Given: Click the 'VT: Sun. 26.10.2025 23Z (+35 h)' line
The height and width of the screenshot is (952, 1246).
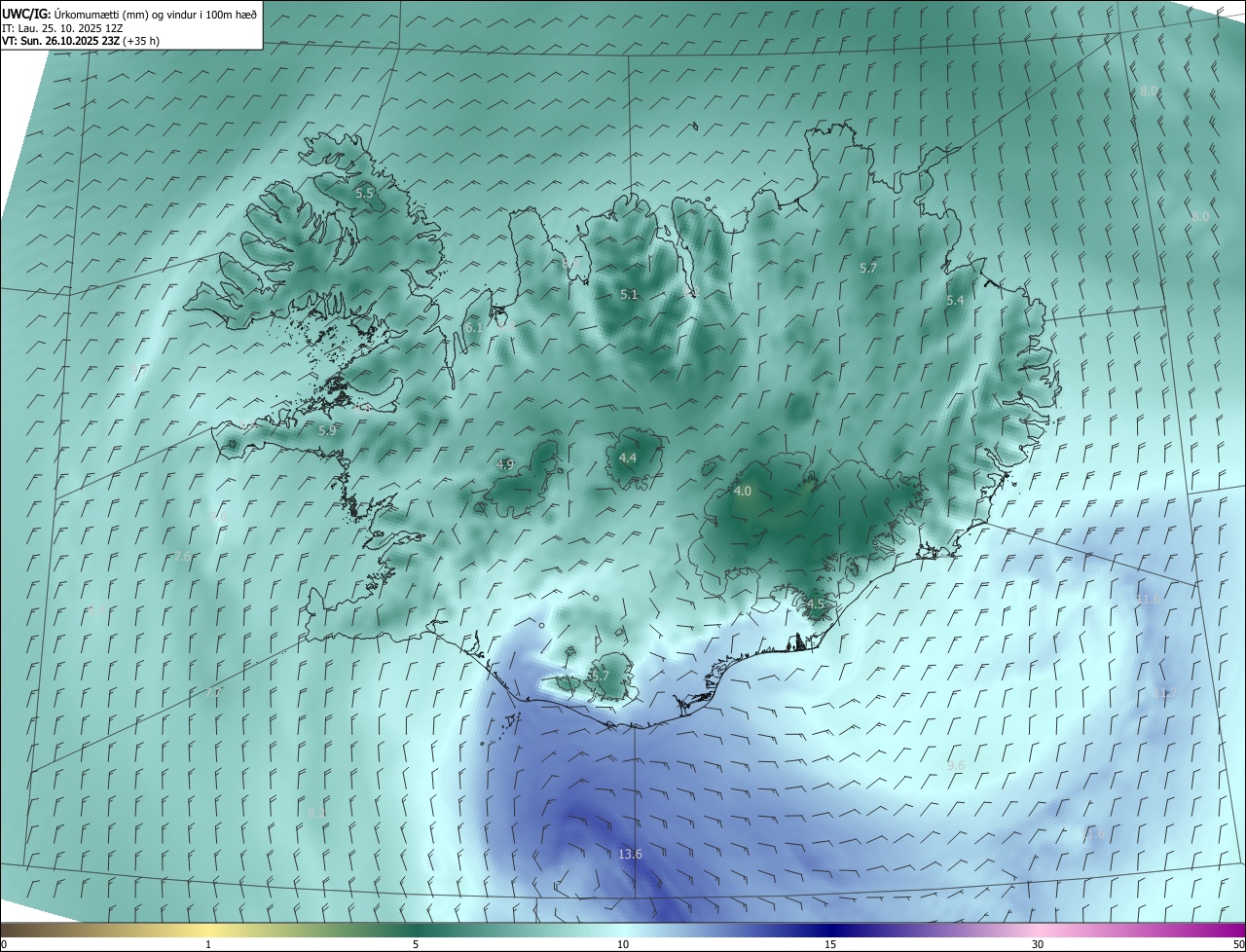Looking at the screenshot, I should coord(81,41).
